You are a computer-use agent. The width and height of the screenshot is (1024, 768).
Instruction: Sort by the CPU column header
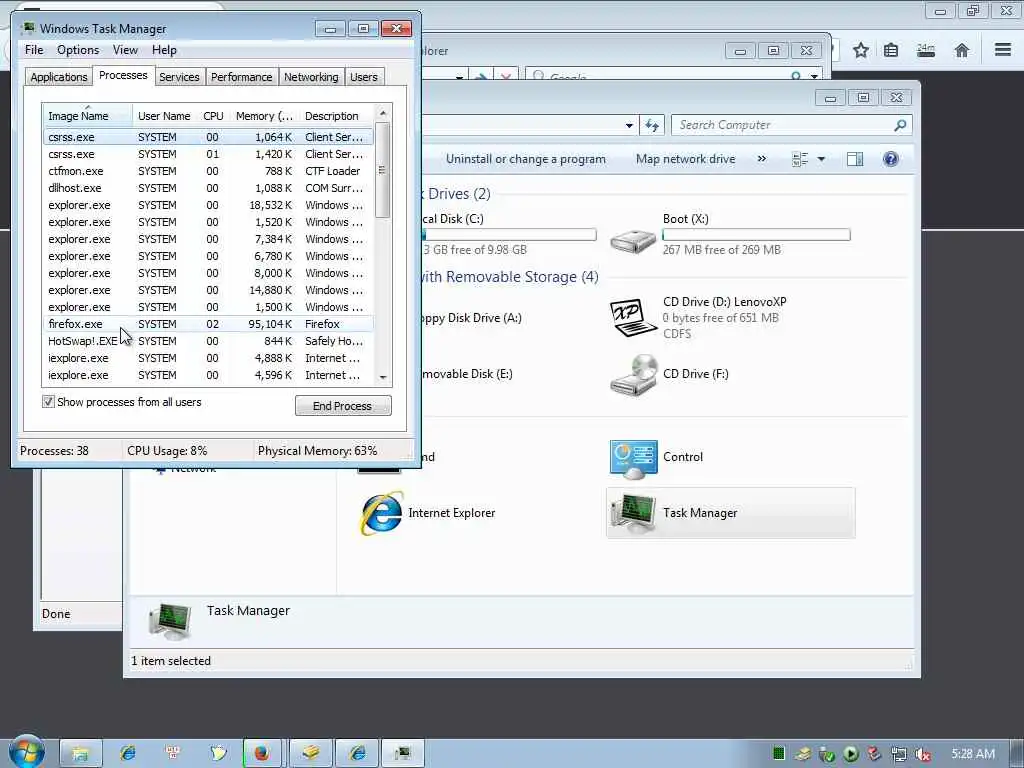[213, 116]
